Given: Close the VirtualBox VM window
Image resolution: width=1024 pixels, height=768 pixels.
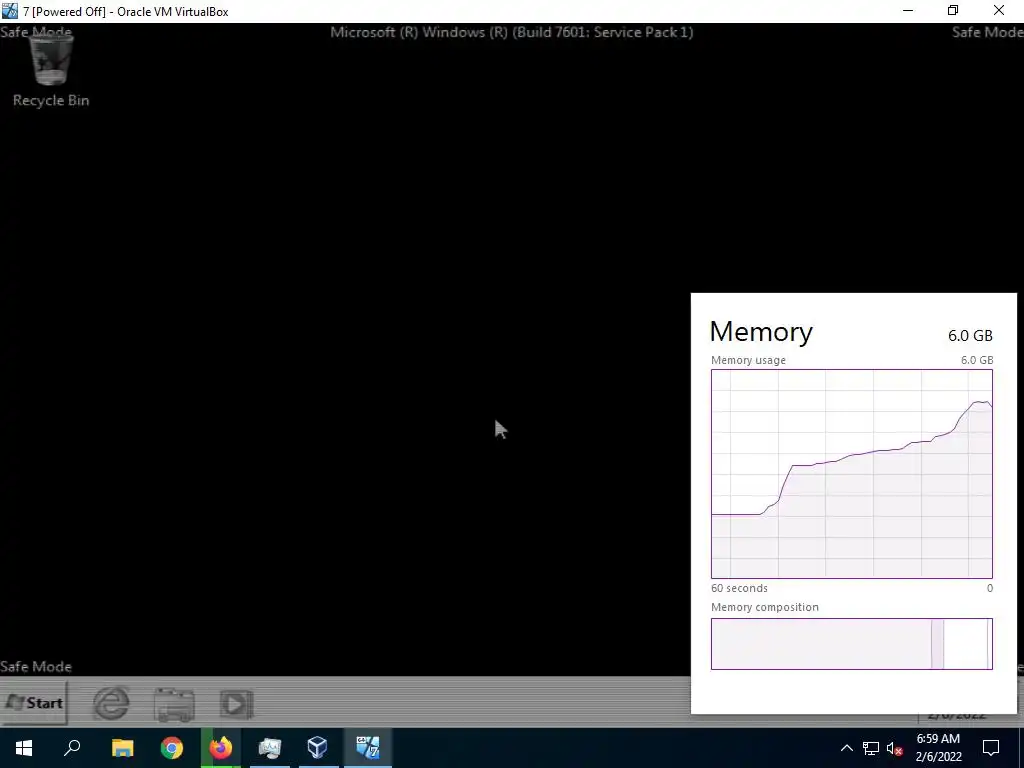Looking at the screenshot, I should [999, 11].
